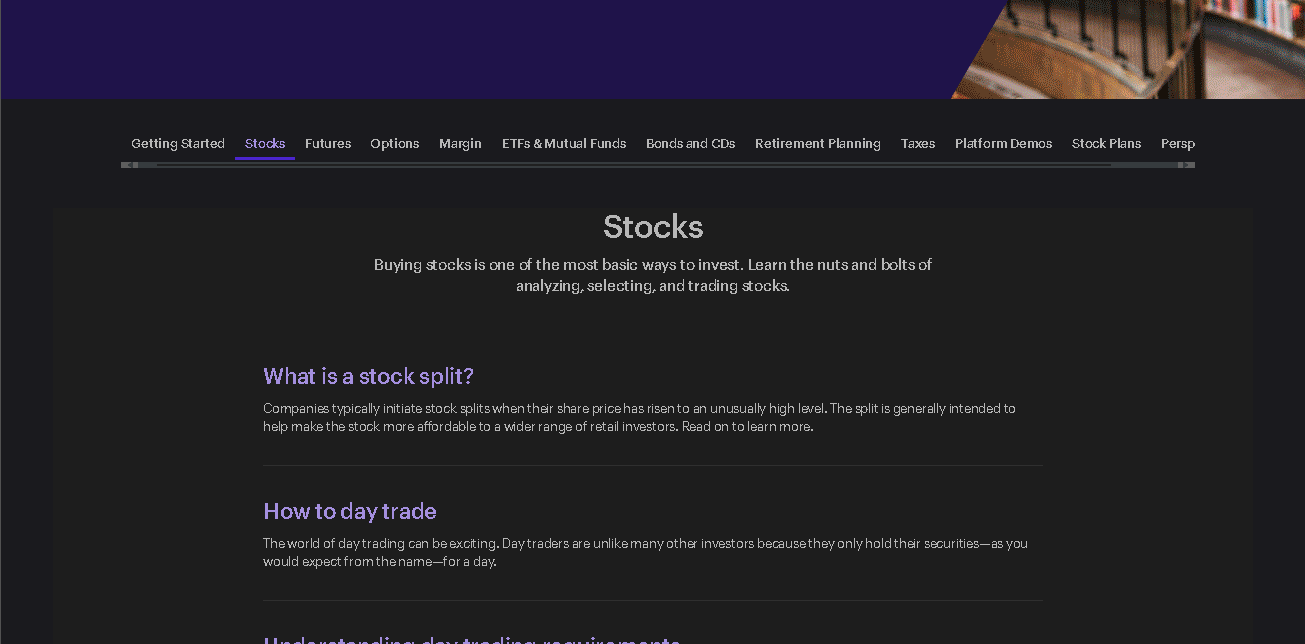Open the Futures section

(328, 143)
